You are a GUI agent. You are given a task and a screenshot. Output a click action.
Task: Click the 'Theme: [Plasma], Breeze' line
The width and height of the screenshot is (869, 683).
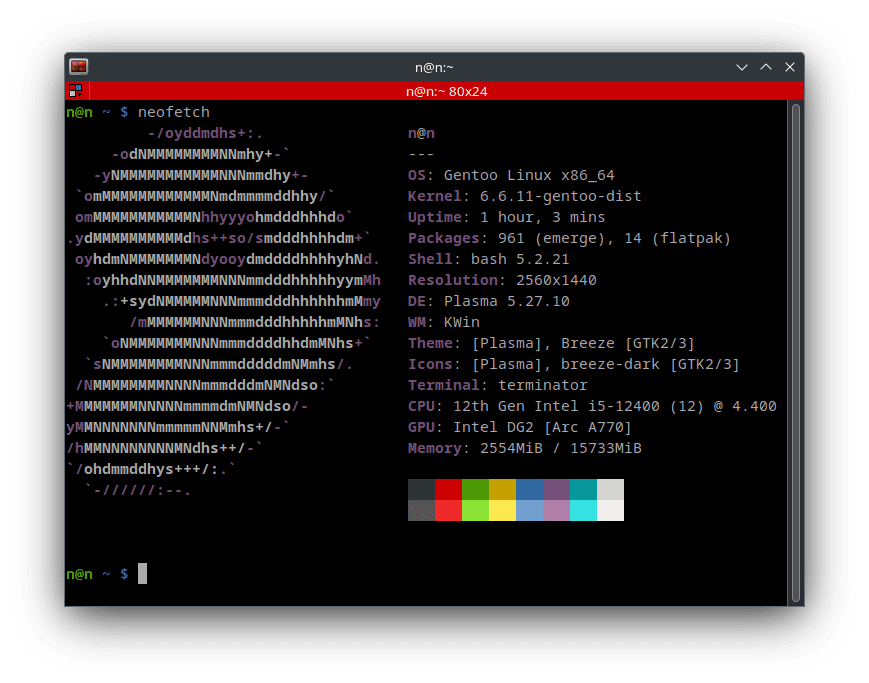pos(551,343)
